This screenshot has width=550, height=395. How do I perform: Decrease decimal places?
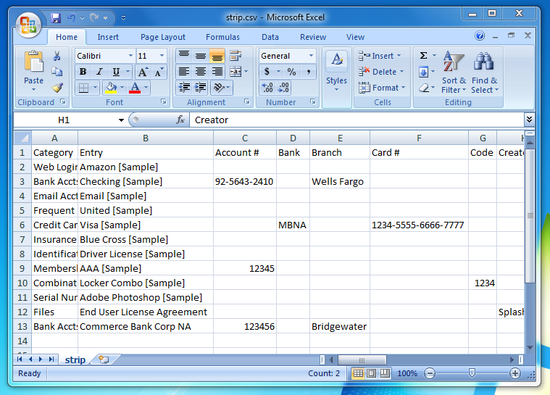(283, 88)
